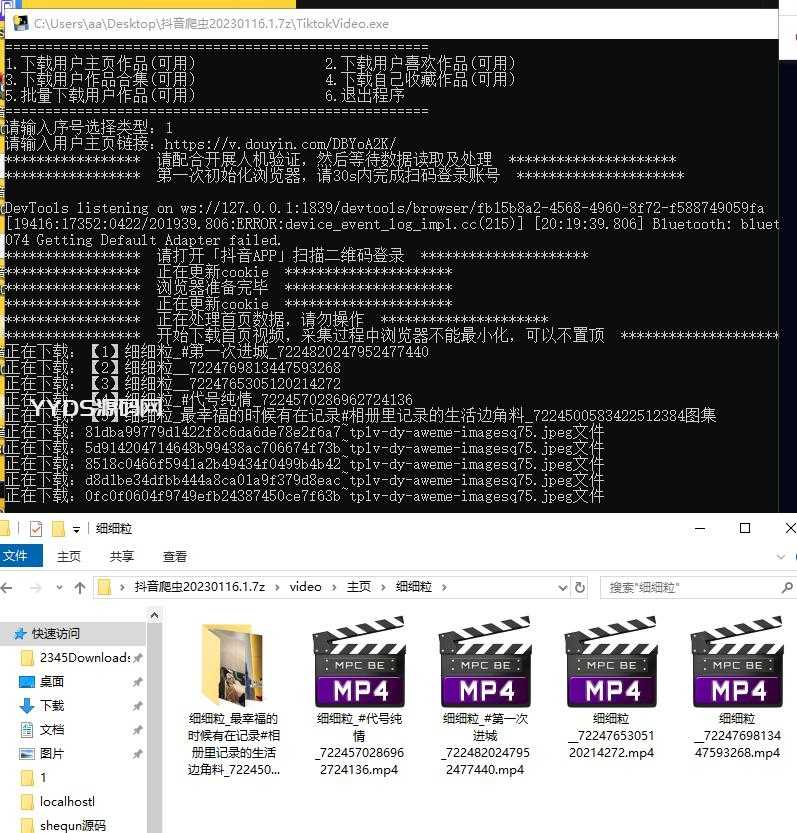This screenshot has width=797, height=833.
Task: Select the 细细粒_#代号纯情 MP4 file
Action: (360, 697)
